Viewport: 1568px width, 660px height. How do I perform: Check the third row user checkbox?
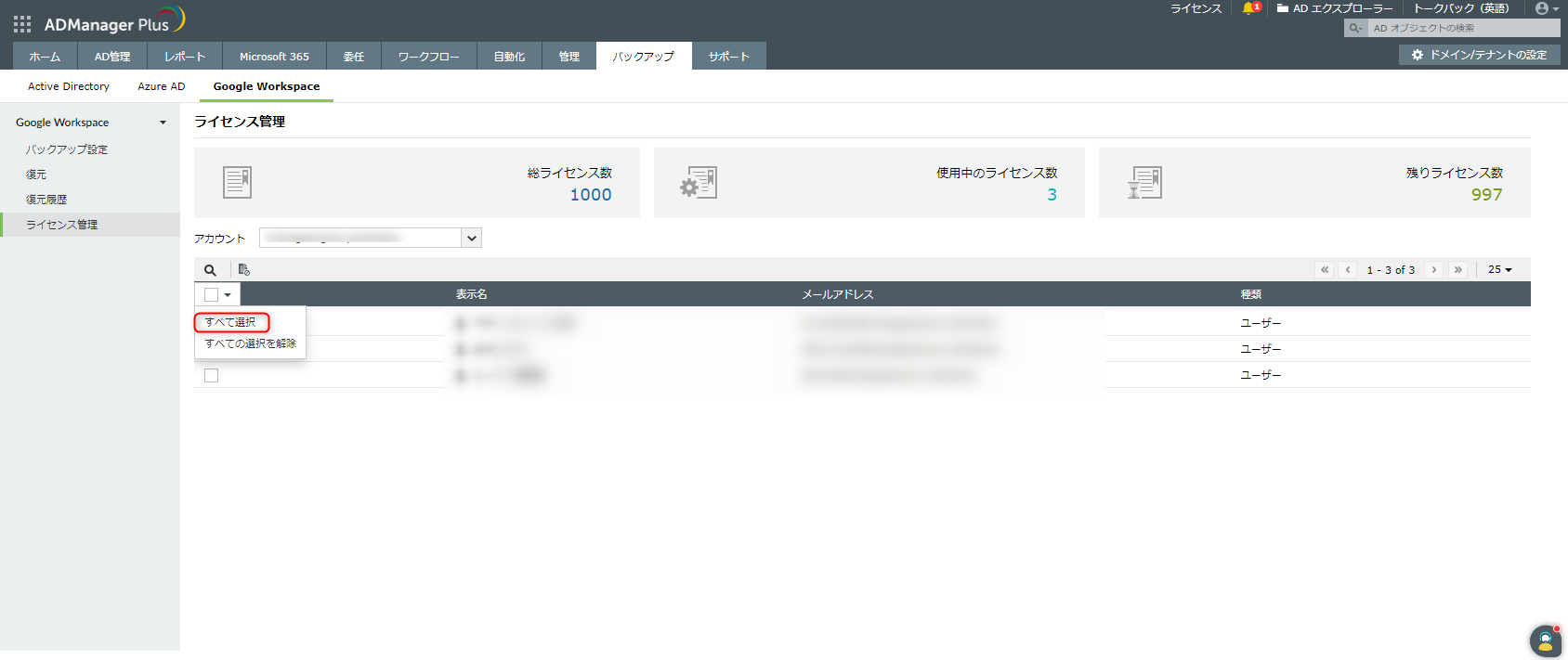coord(211,376)
